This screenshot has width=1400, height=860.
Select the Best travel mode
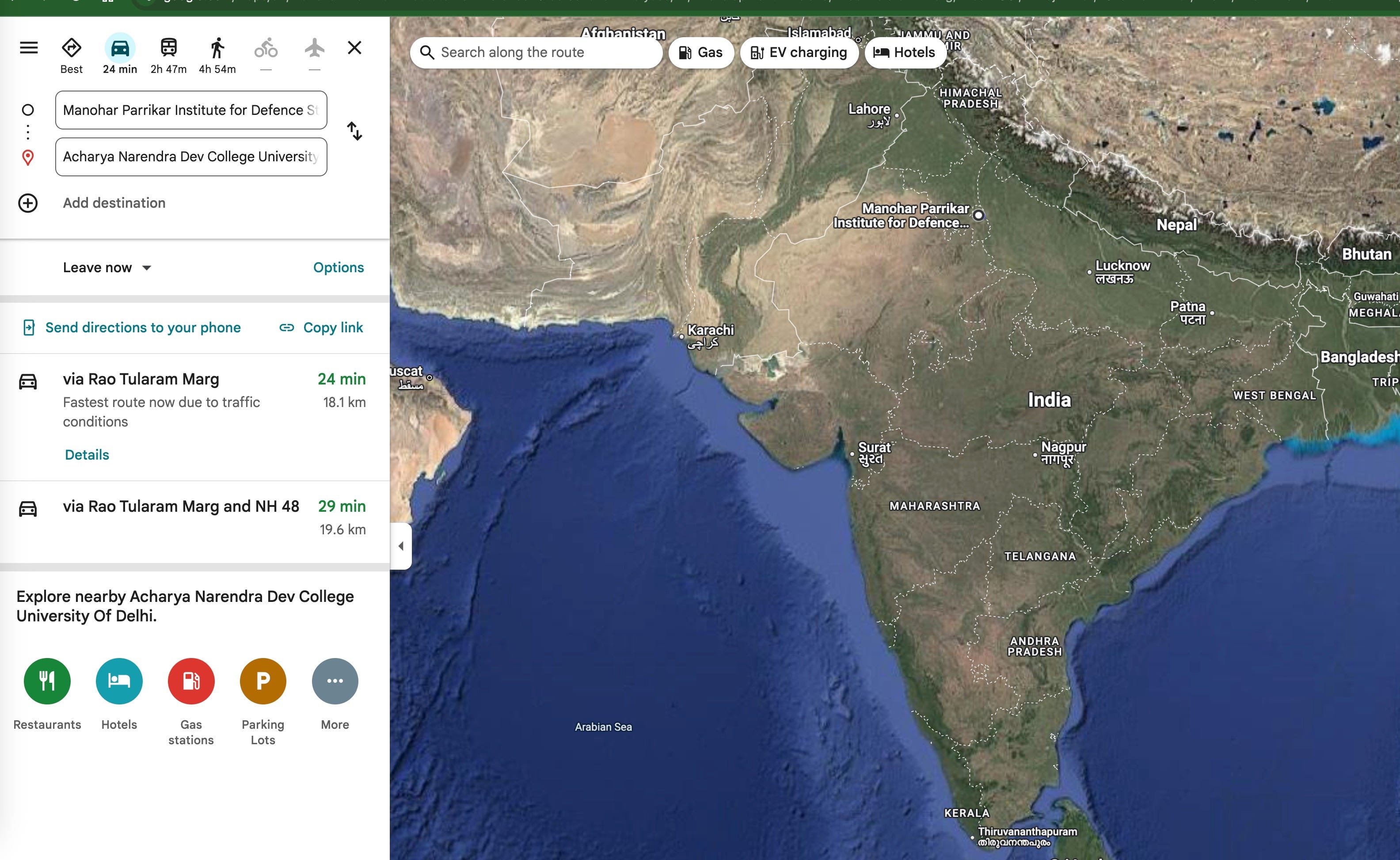click(x=71, y=56)
